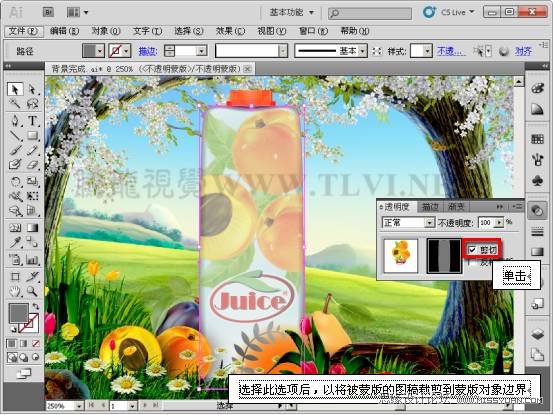Screen dimensions: 553x415
Task: Set paint mode to None in the toolbox
Action: point(36,343)
